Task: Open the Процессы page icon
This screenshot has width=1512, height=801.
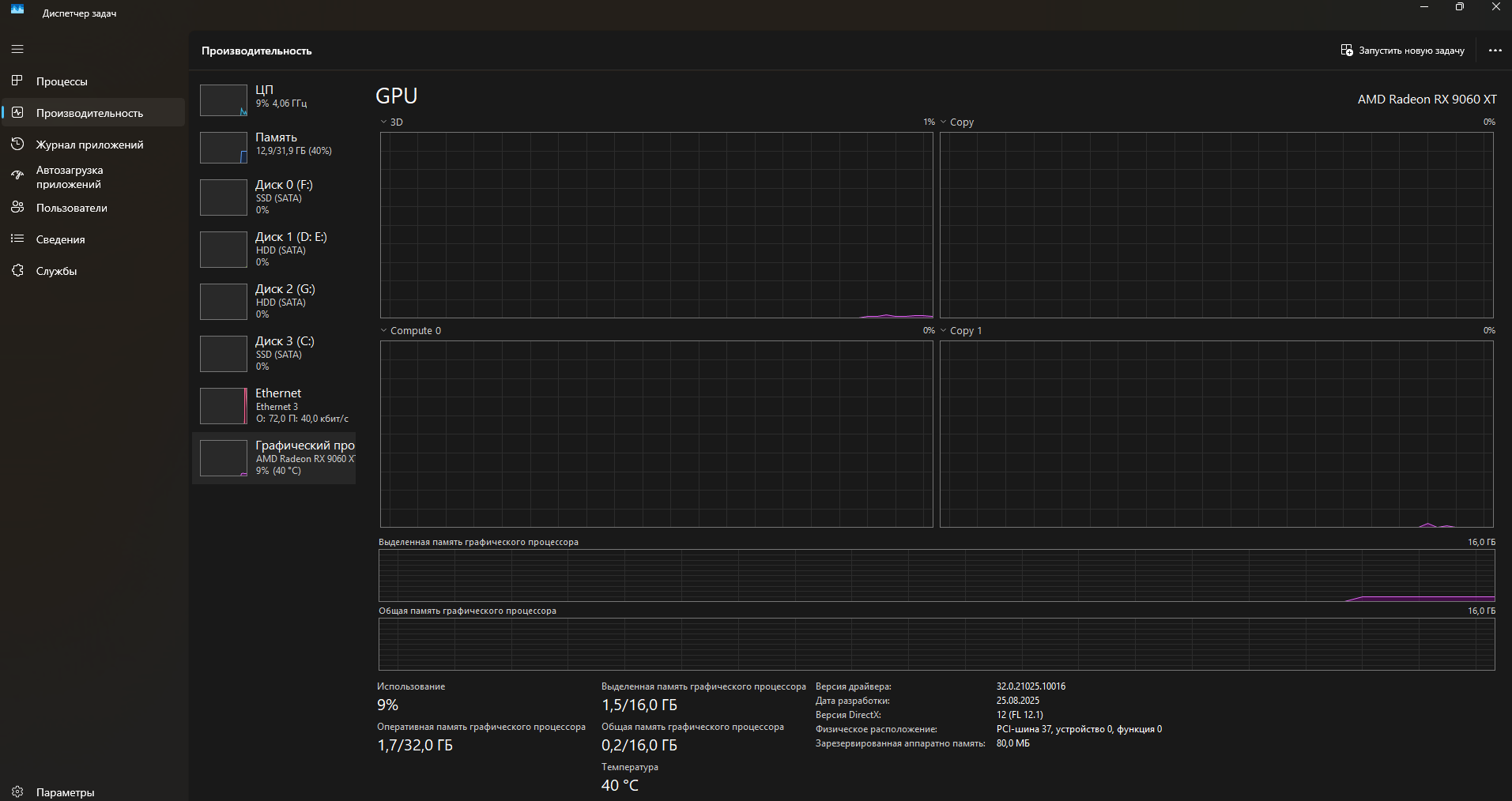Action: [x=17, y=81]
